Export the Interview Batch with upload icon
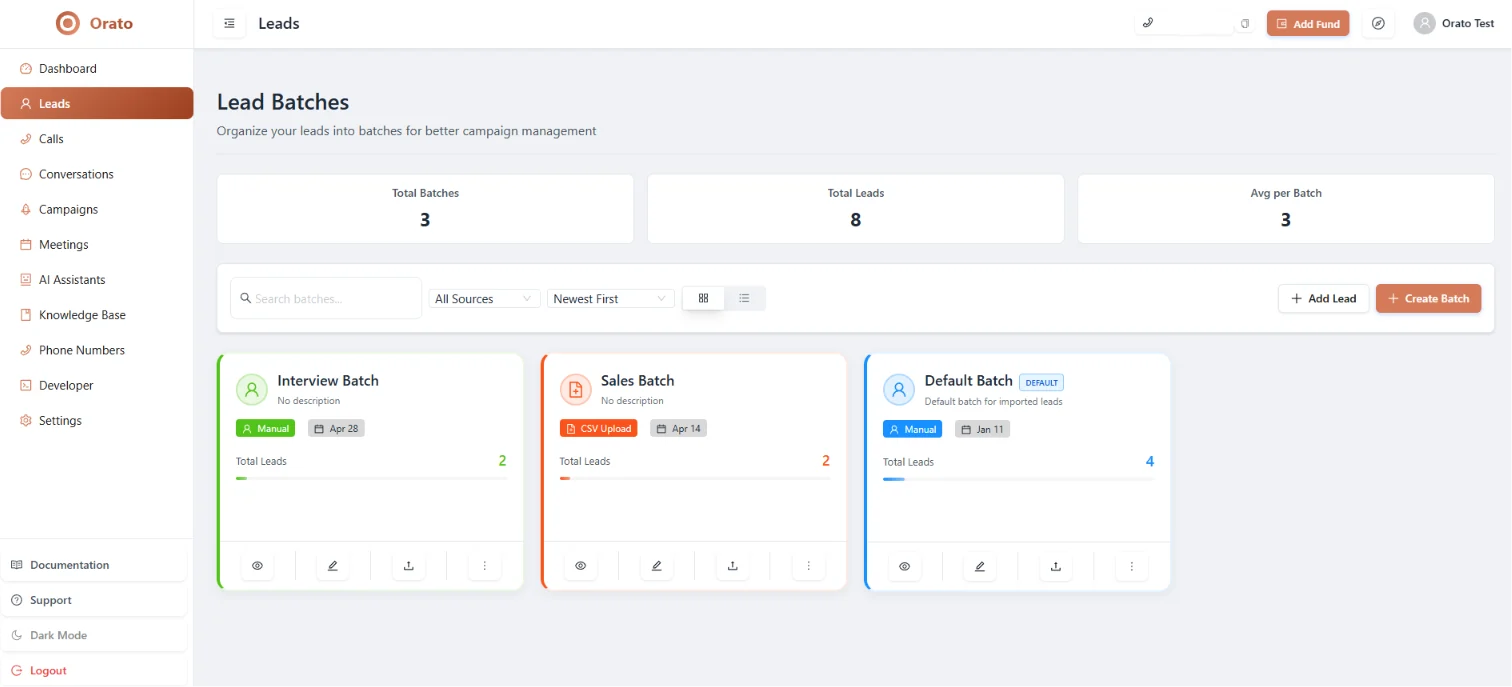Image resolution: width=1512 pixels, height=687 pixels. click(409, 566)
